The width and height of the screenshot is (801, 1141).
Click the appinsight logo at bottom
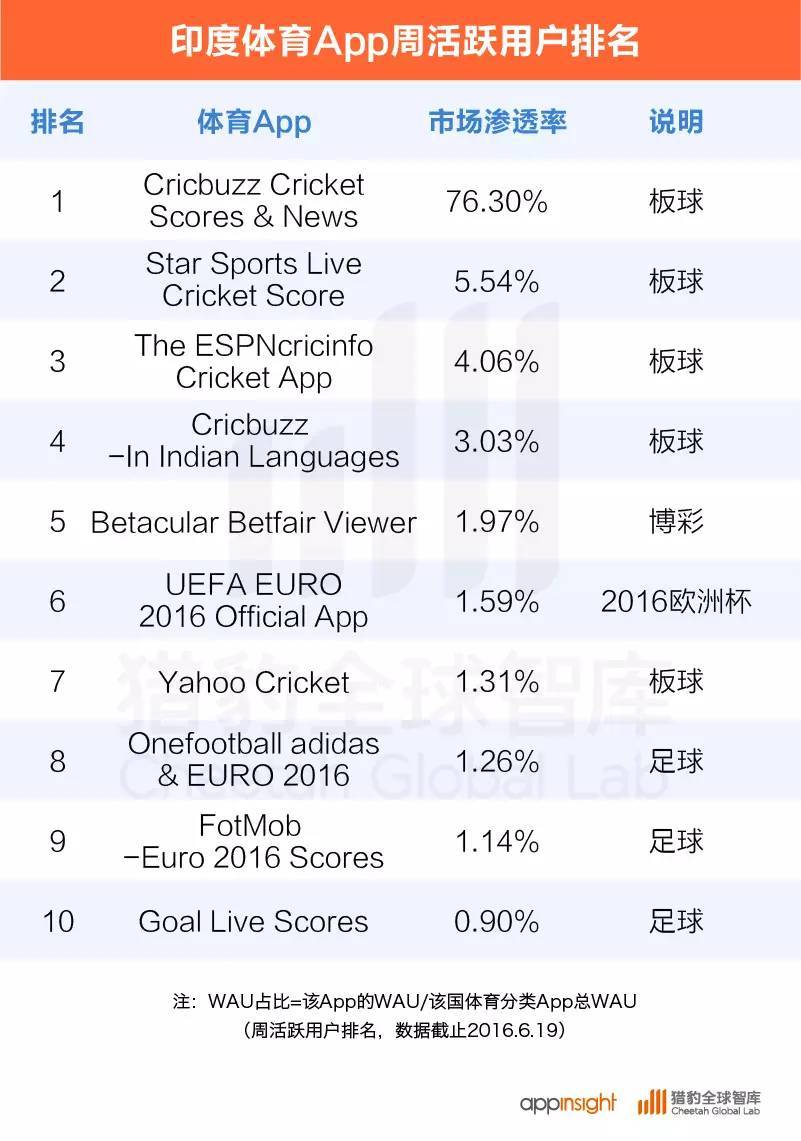[x=567, y=1103]
